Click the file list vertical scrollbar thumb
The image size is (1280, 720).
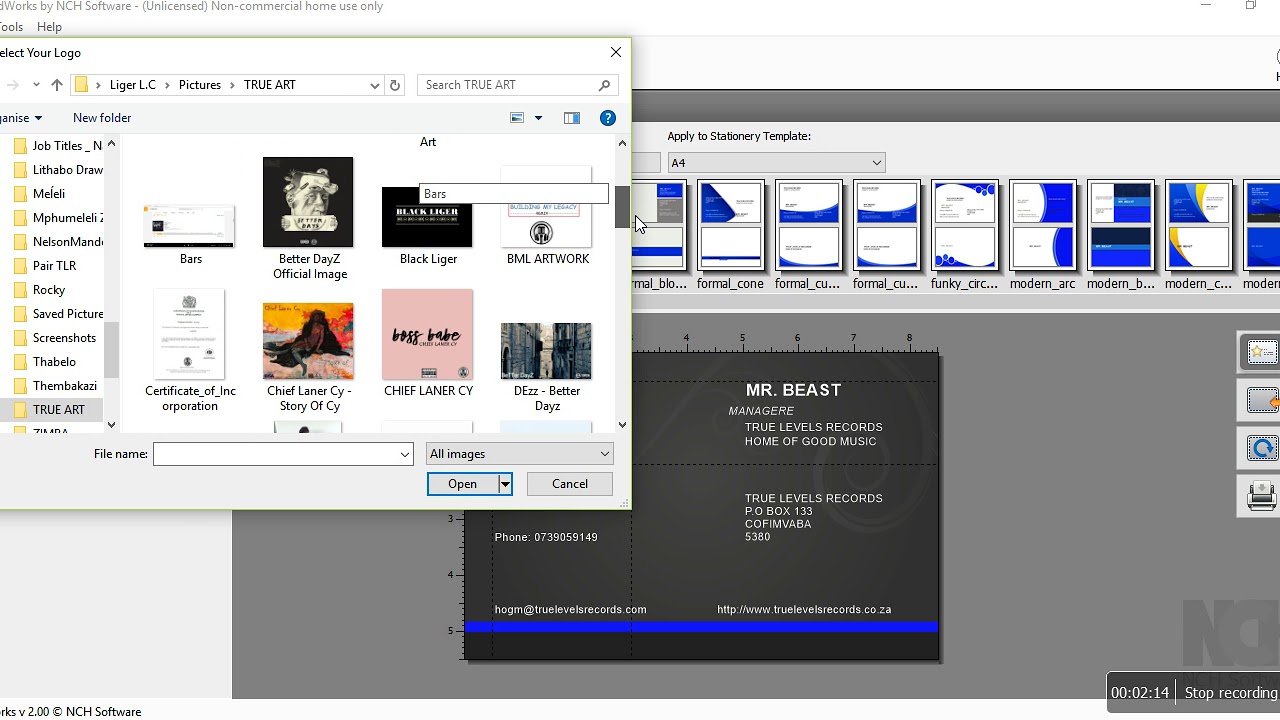pyautogui.click(x=622, y=207)
